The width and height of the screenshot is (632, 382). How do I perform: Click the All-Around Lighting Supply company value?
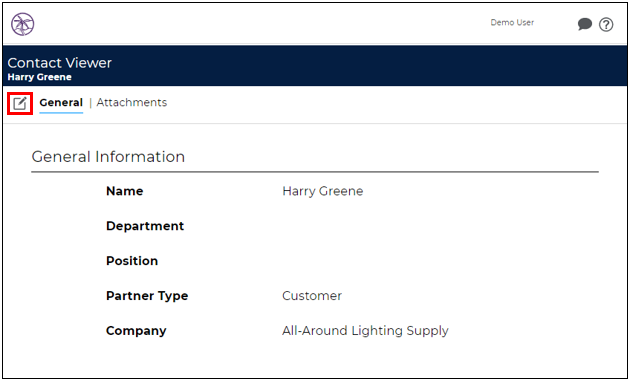point(365,331)
